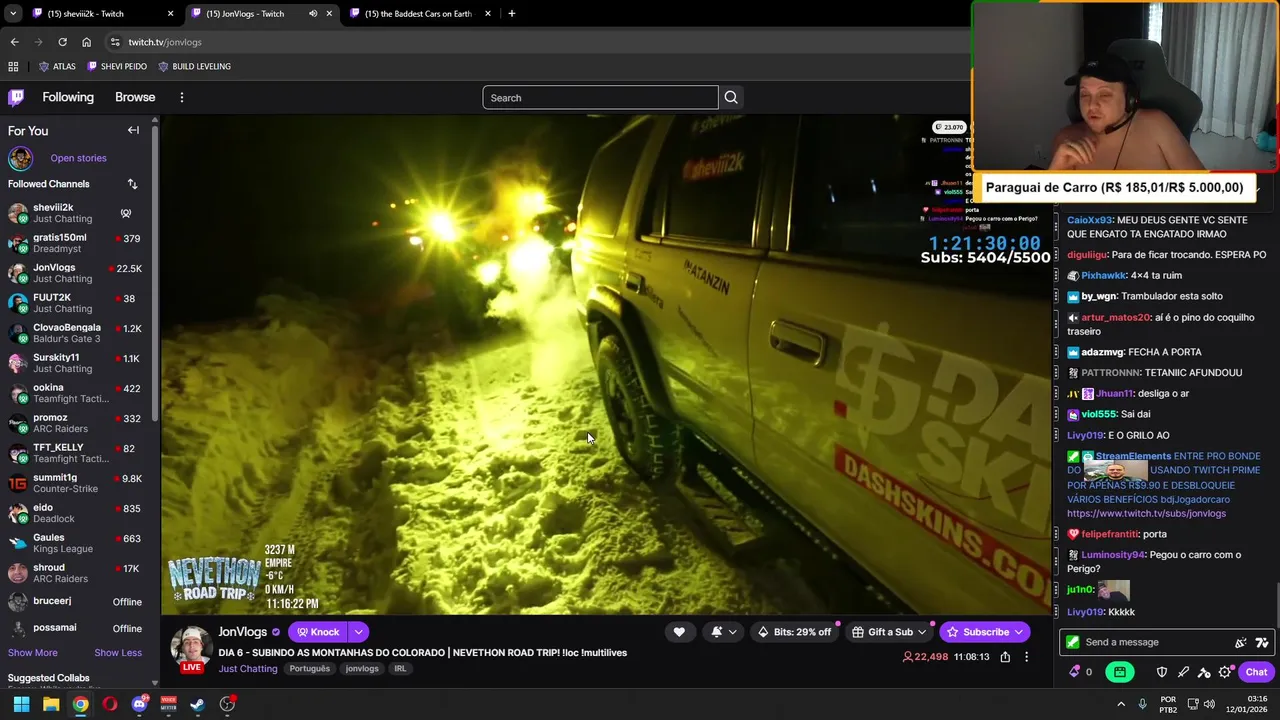Open stories via Open stories link
This screenshot has width=1280, height=720.
[78, 158]
